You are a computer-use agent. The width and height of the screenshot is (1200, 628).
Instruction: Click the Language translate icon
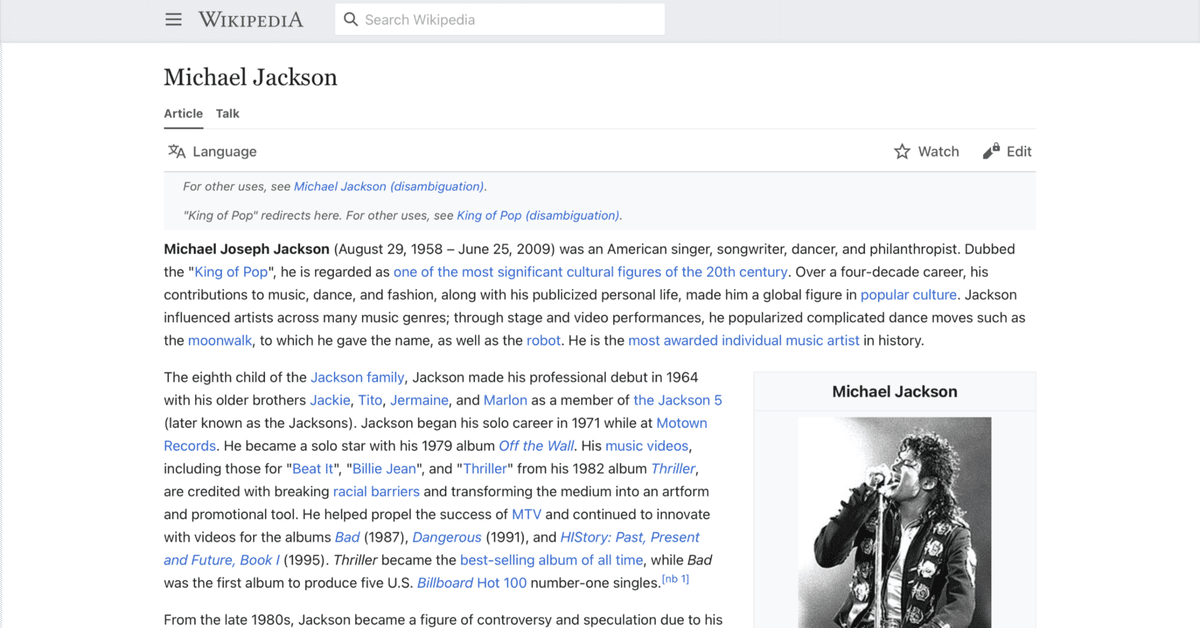(x=177, y=151)
